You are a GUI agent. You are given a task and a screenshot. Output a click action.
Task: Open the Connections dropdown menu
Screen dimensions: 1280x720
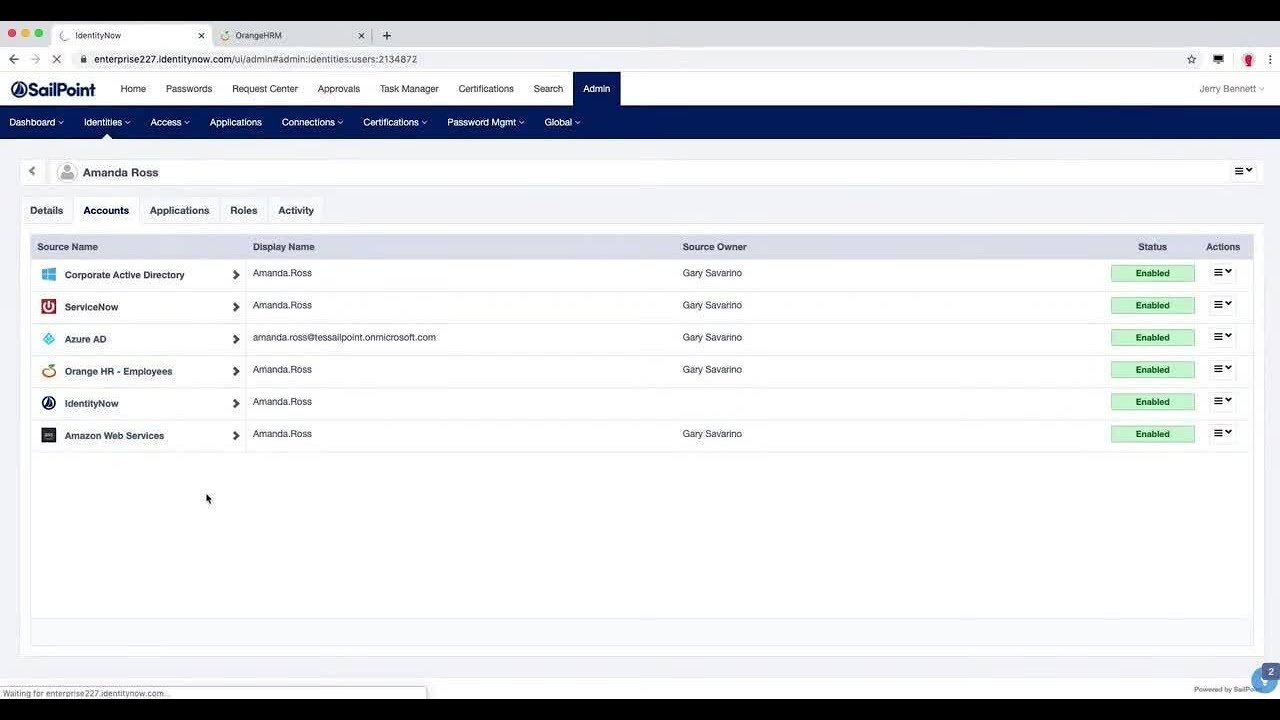click(312, 122)
